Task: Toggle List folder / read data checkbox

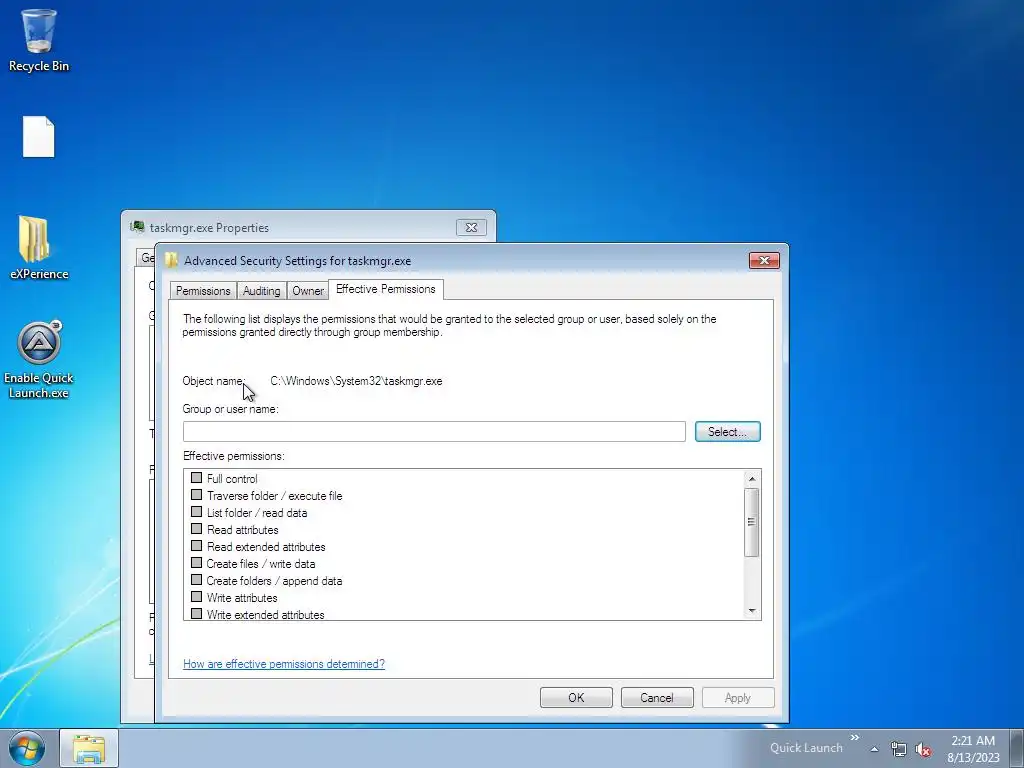Action: point(197,512)
